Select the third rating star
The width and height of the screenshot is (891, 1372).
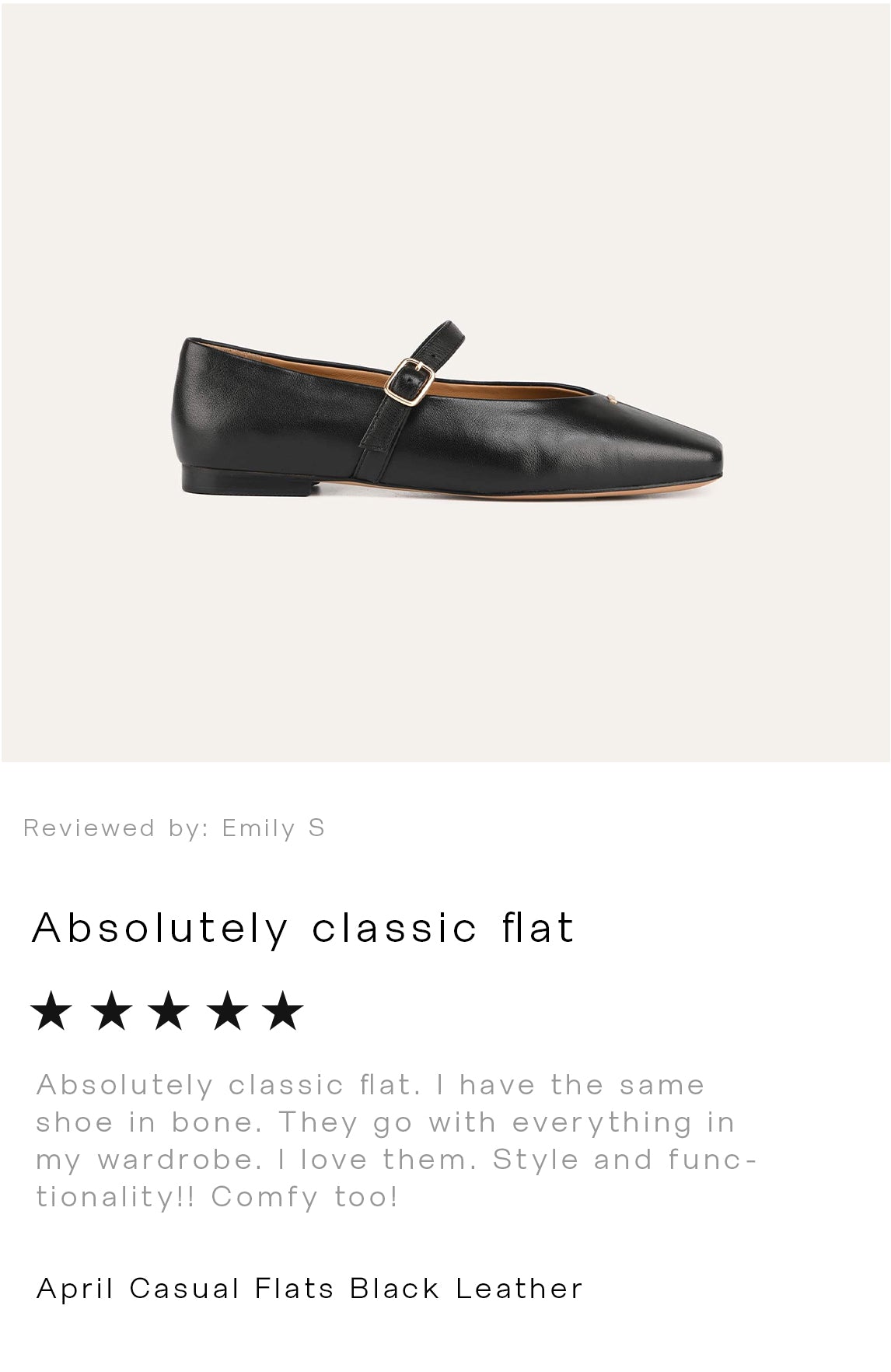pos(169,1010)
